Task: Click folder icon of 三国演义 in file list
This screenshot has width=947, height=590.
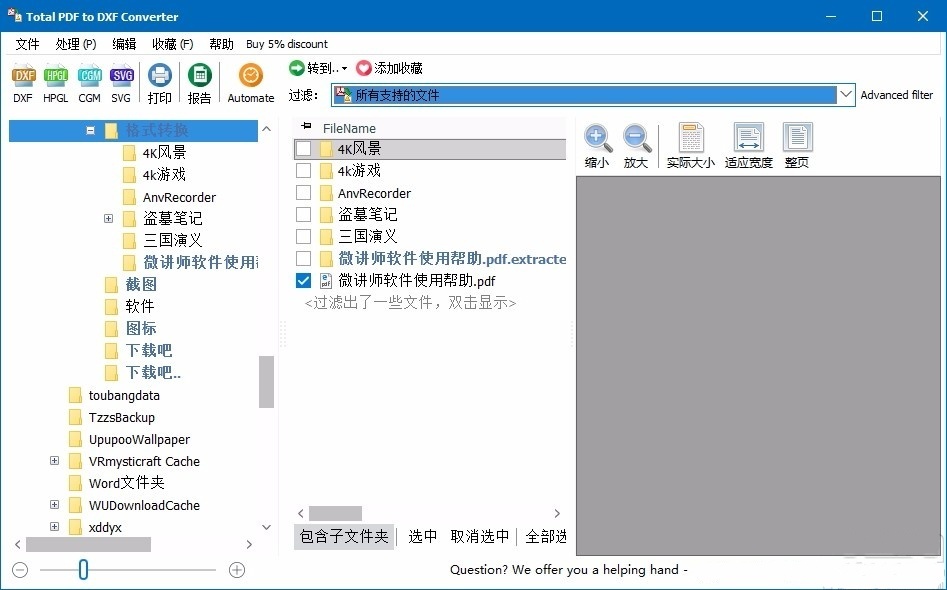Action: pyautogui.click(x=326, y=237)
